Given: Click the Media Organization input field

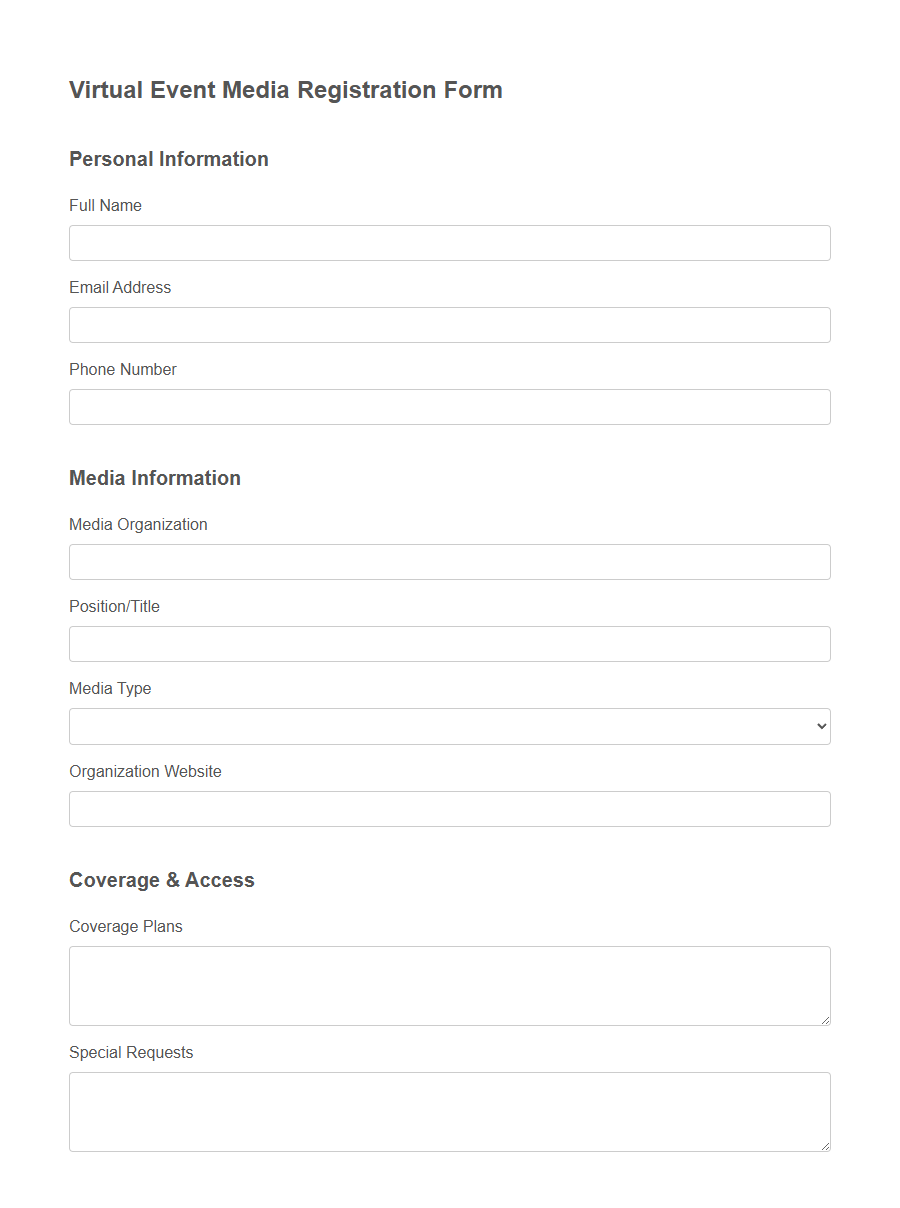Looking at the screenshot, I should (x=449, y=562).
